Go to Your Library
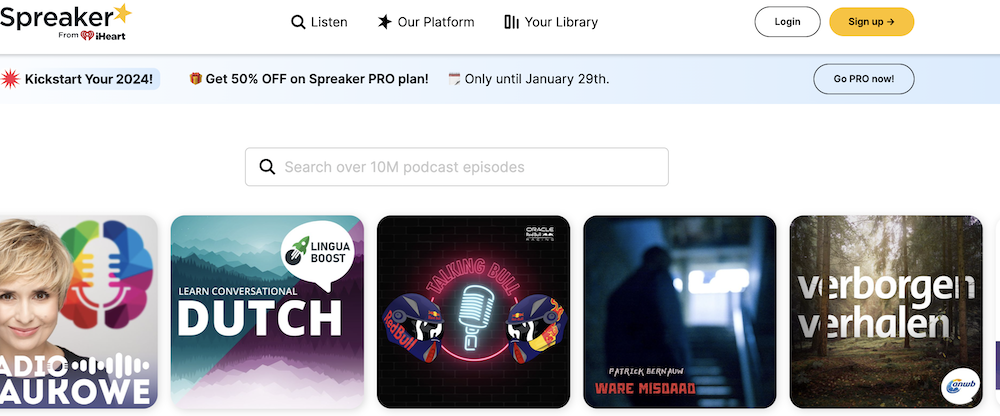 pyautogui.click(x=552, y=22)
